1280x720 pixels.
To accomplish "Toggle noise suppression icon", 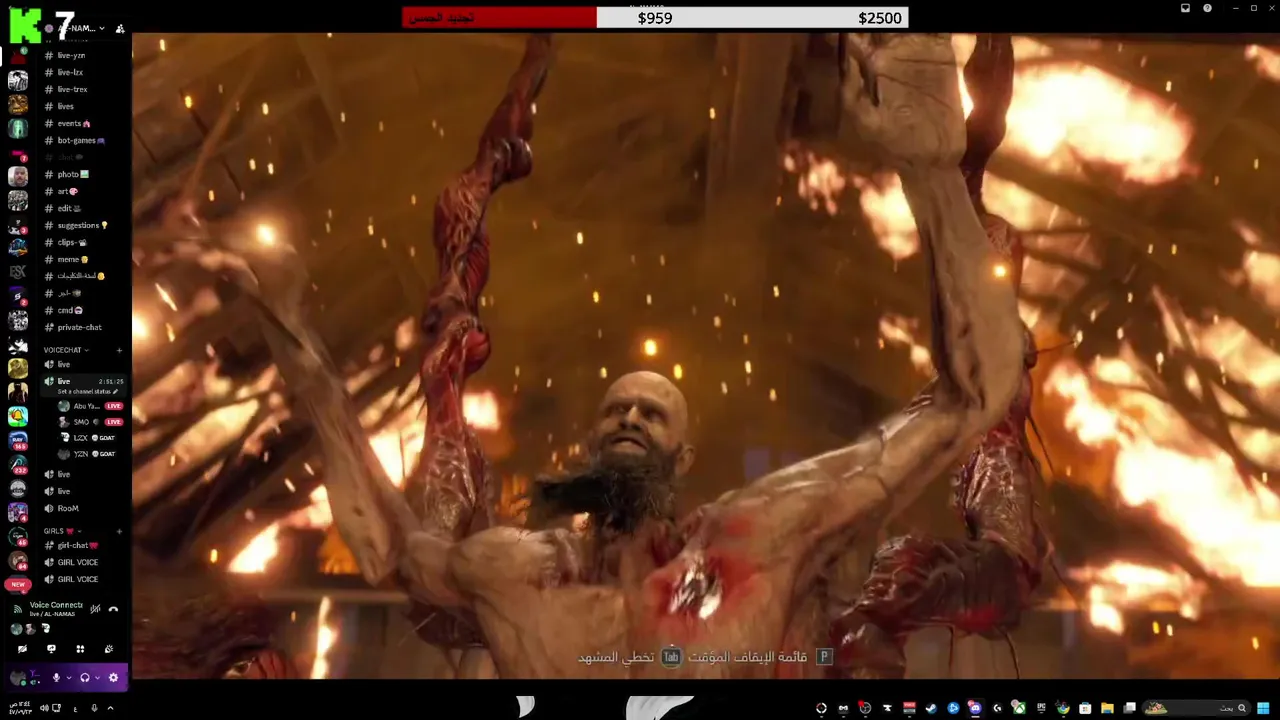I will pos(95,609).
